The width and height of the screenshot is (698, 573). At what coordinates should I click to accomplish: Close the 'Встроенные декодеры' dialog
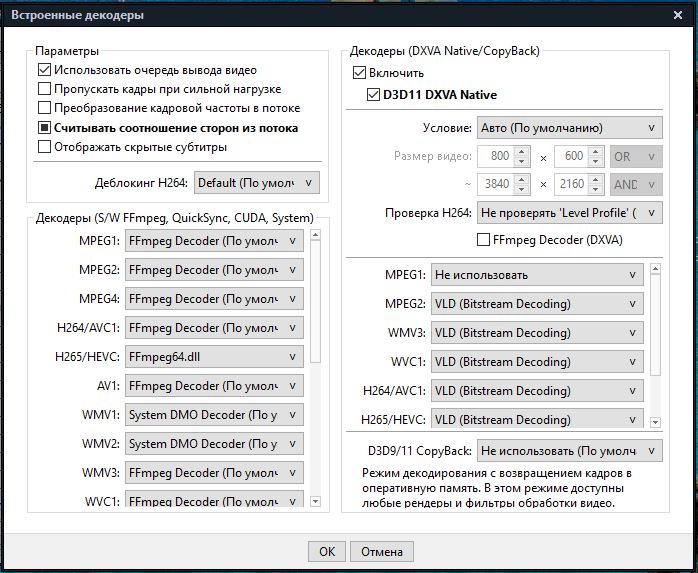[678, 15]
